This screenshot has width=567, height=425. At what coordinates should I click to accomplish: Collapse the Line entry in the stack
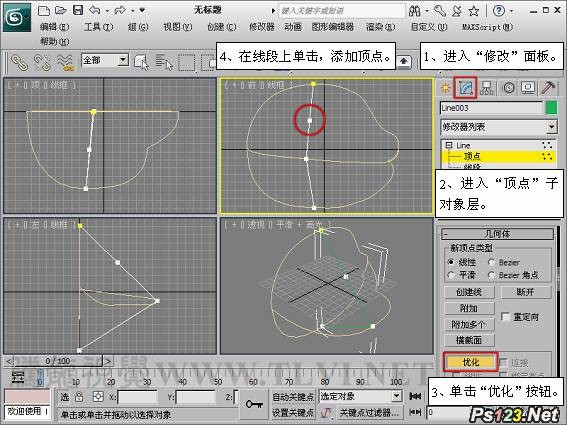449,145
